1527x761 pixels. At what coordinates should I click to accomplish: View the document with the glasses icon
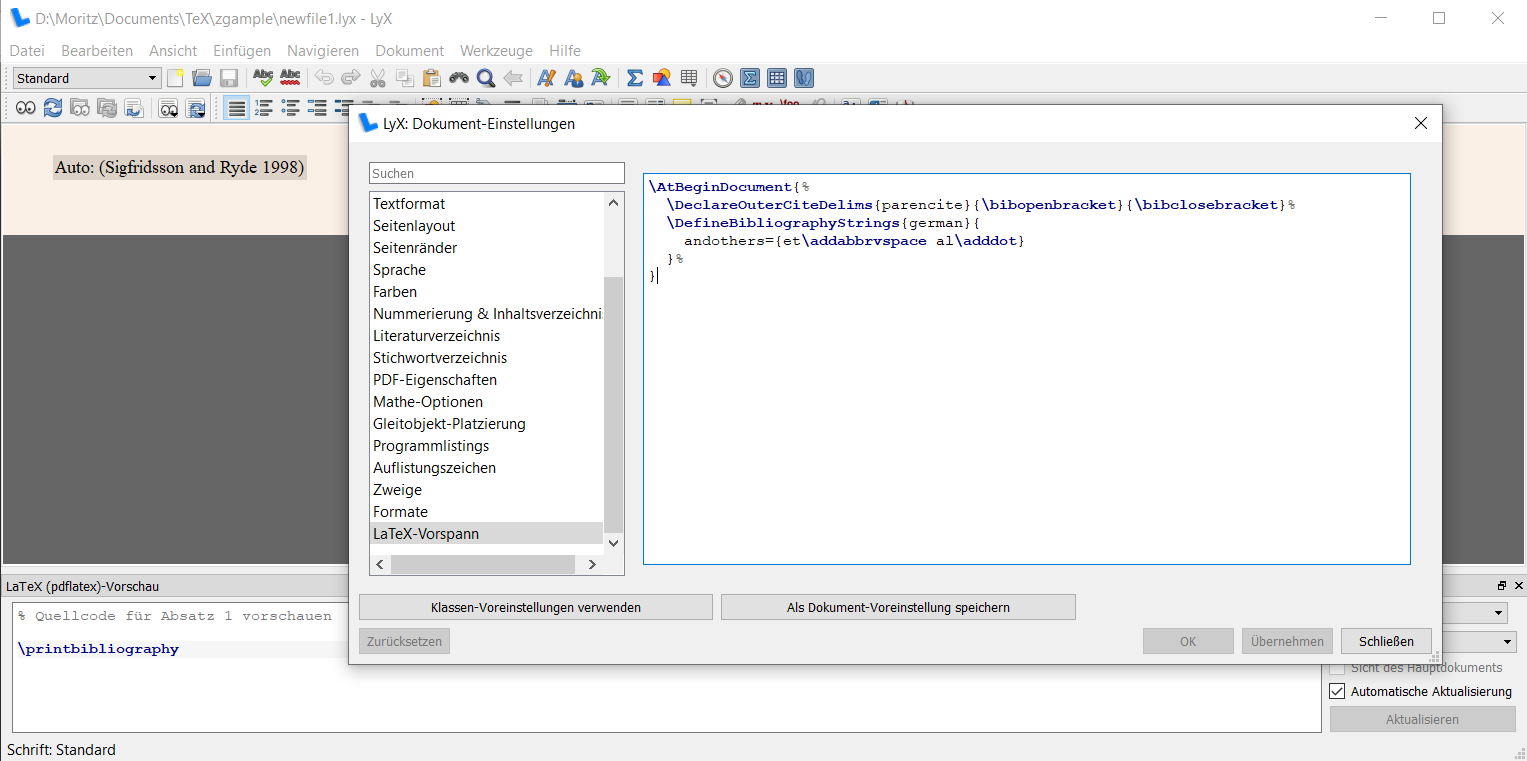(x=26, y=108)
